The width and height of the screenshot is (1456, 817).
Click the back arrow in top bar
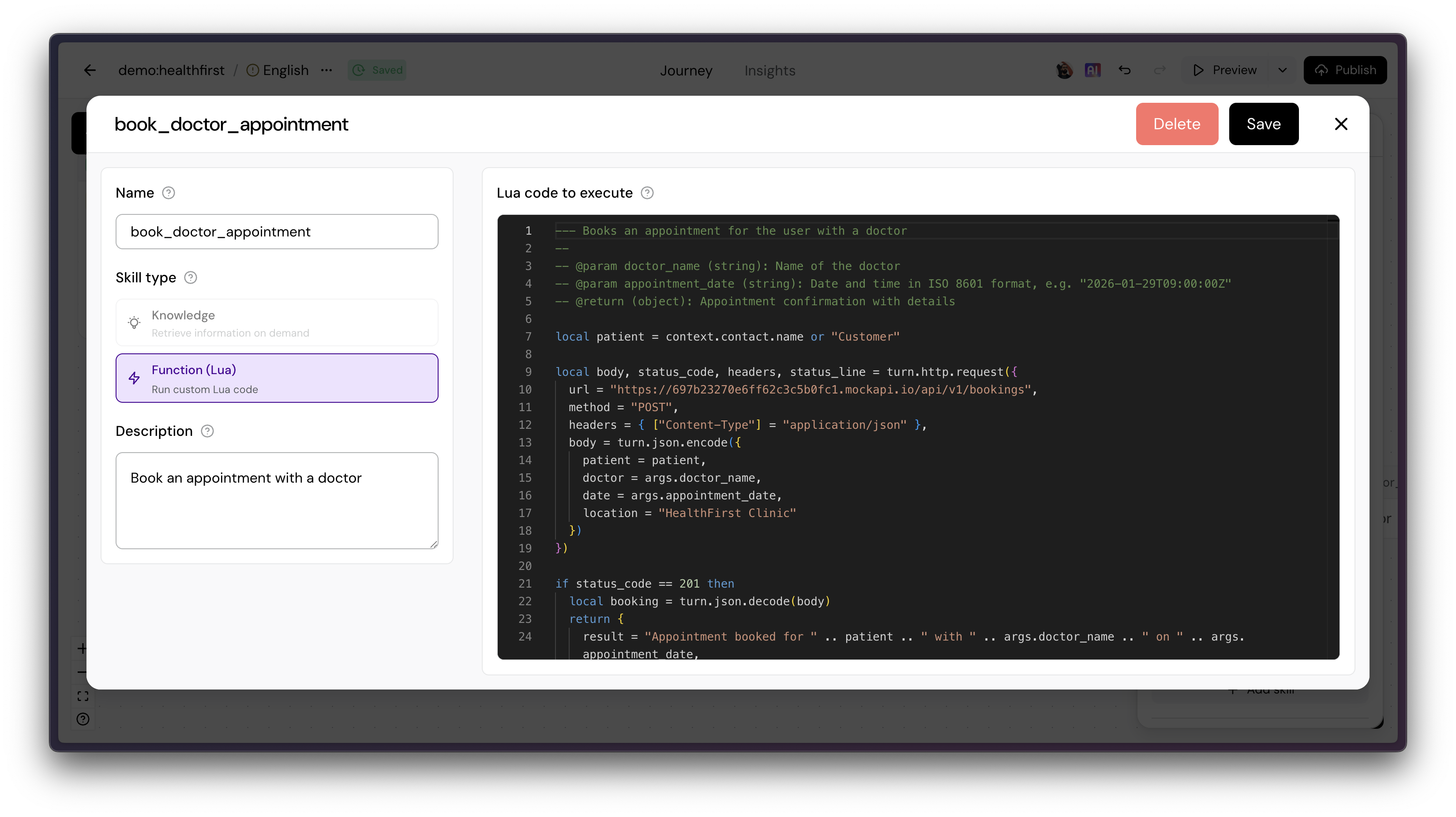coord(90,70)
